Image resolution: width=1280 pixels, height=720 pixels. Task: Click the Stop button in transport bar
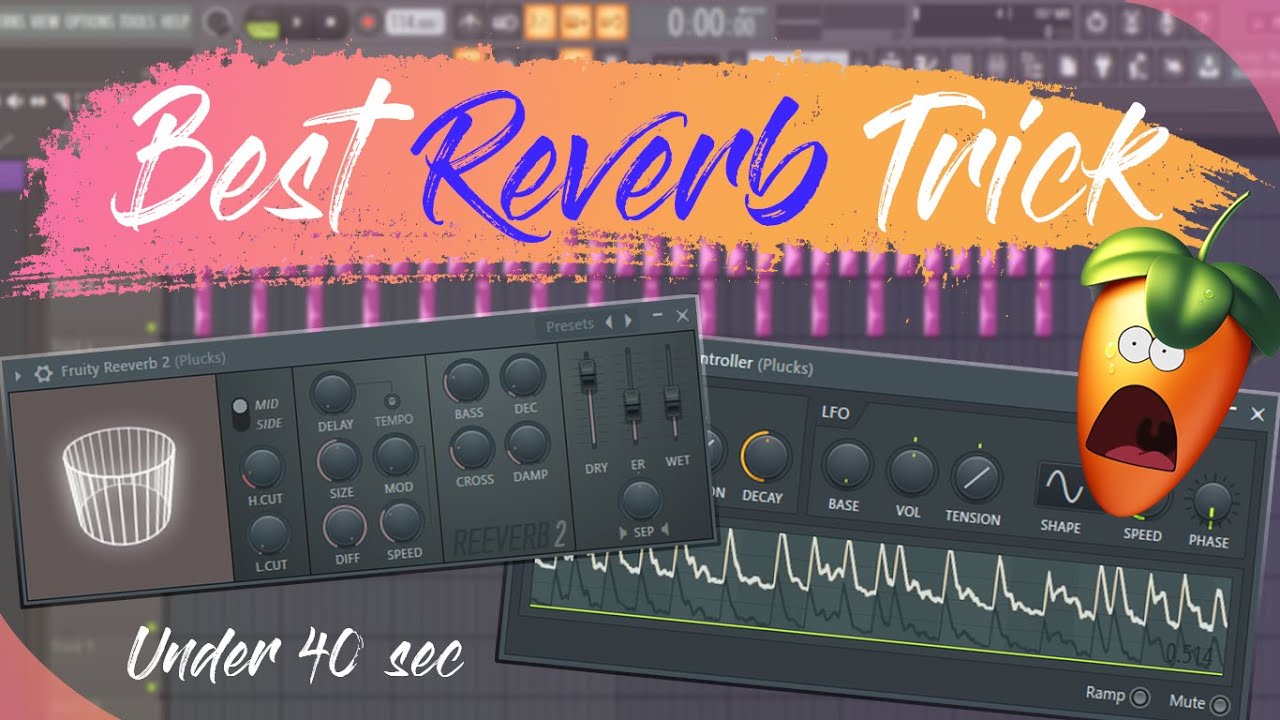(x=332, y=22)
